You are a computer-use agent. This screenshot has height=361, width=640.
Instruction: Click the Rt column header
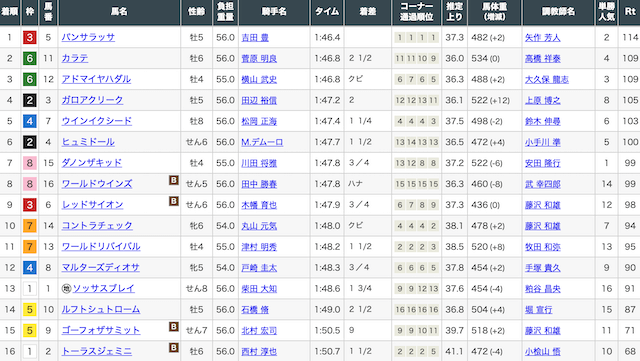pyautogui.click(x=630, y=12)
